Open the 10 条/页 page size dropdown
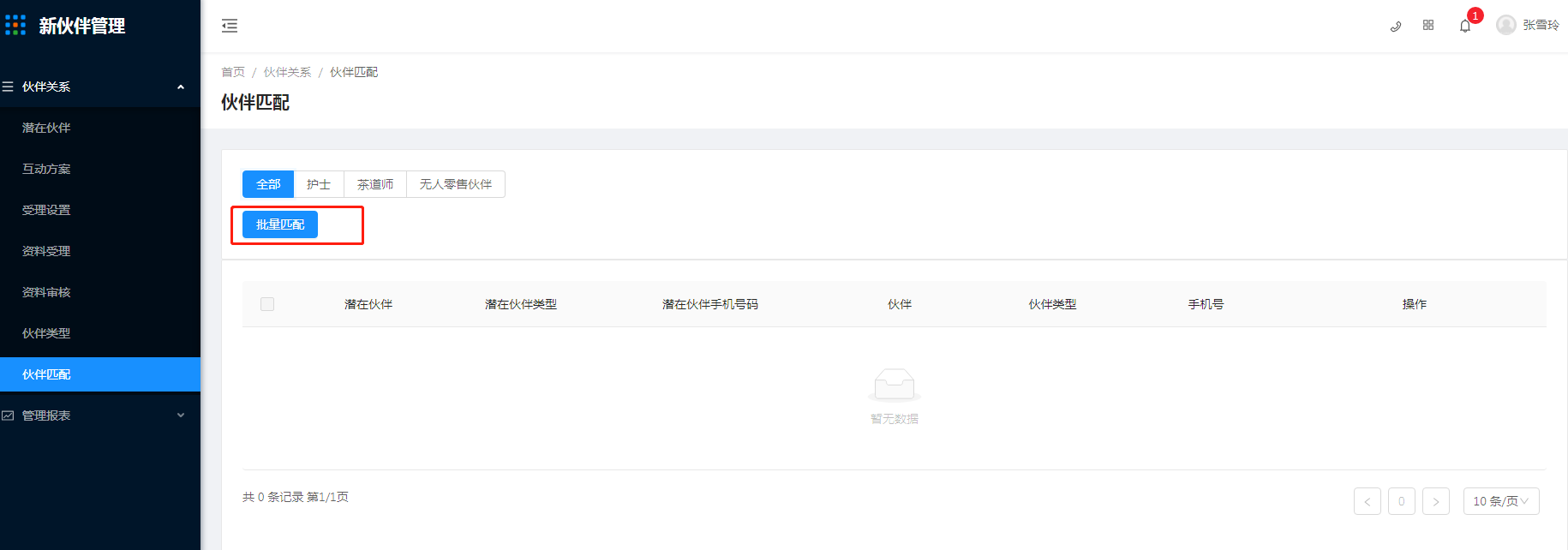This screenshot has width=1568, height=550. point(1501,501)
